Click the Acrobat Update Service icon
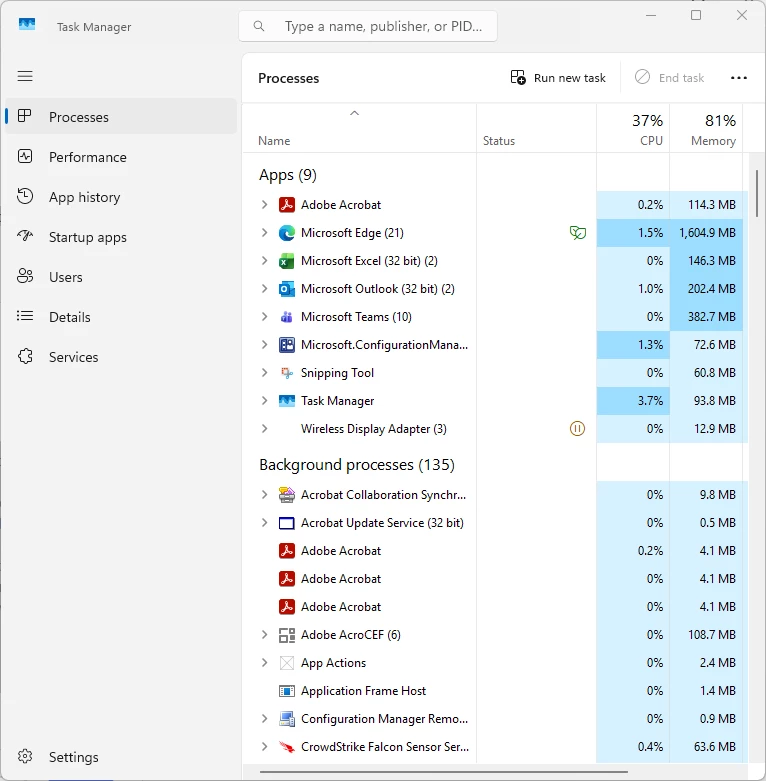This screenshot has height=781, width=766. point(286,523)
